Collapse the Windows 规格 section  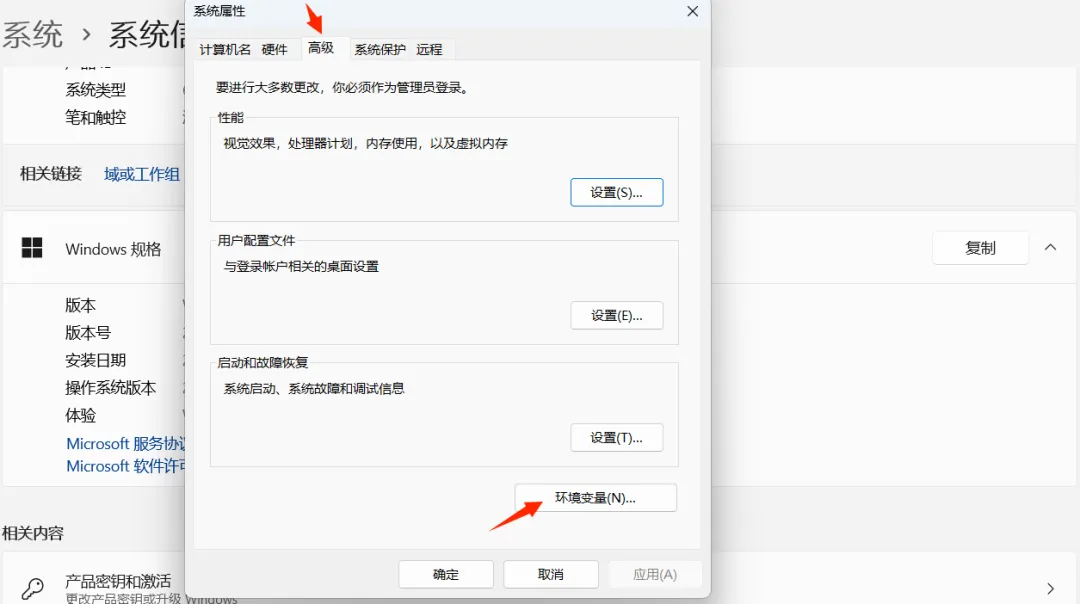[1050, 247]
